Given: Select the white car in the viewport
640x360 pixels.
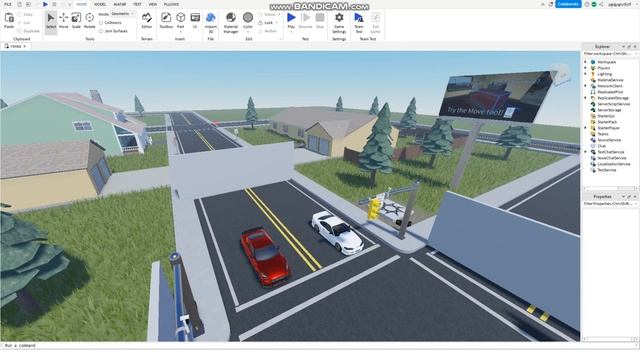Looking at the screenshot, I should 337,233.
